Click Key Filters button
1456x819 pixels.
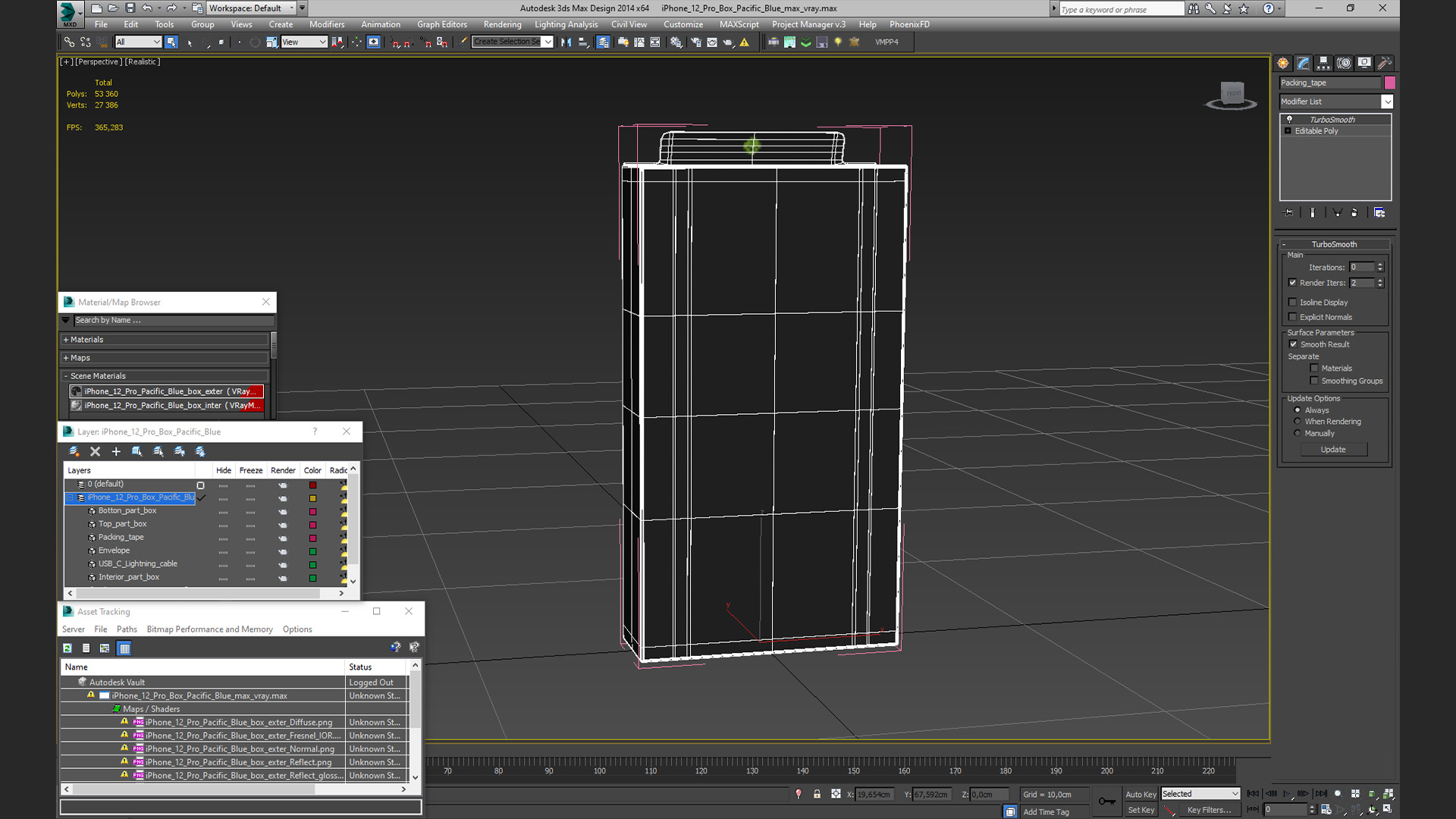pos(1209,810)
